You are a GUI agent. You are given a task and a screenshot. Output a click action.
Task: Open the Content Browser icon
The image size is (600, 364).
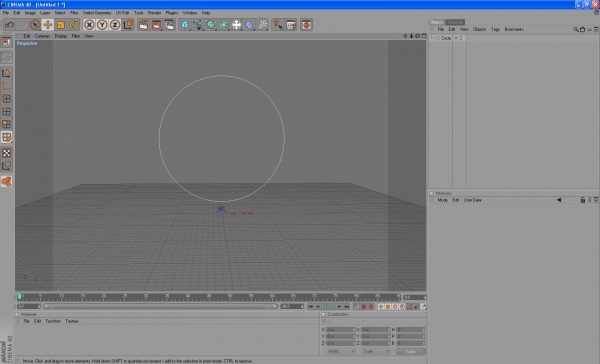[x=291, y=25]
